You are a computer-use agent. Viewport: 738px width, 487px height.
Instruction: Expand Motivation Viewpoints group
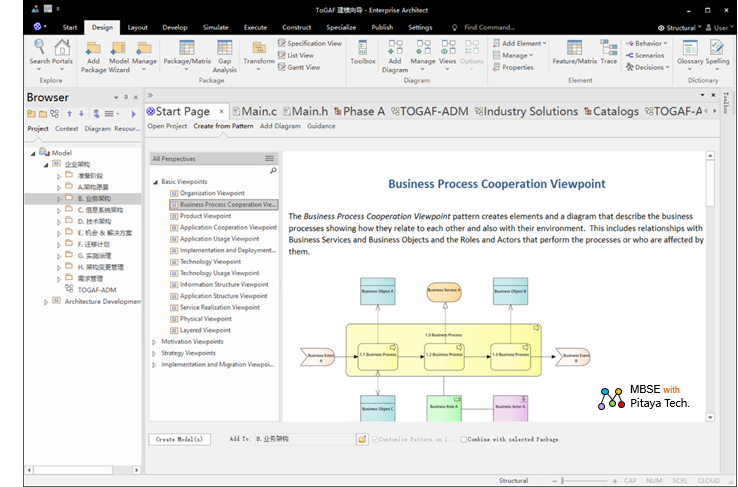coord(154,342)
